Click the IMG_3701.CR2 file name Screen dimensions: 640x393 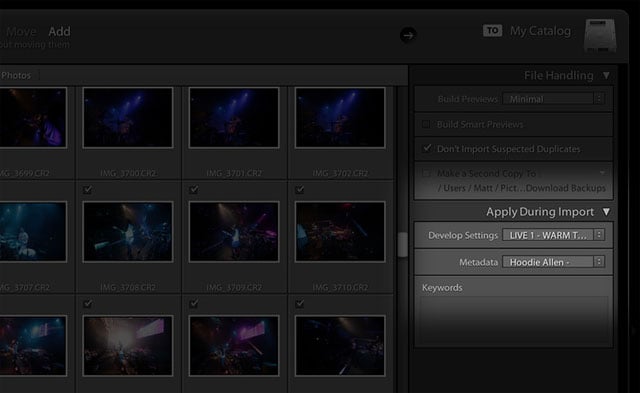[x=234, y=173]
